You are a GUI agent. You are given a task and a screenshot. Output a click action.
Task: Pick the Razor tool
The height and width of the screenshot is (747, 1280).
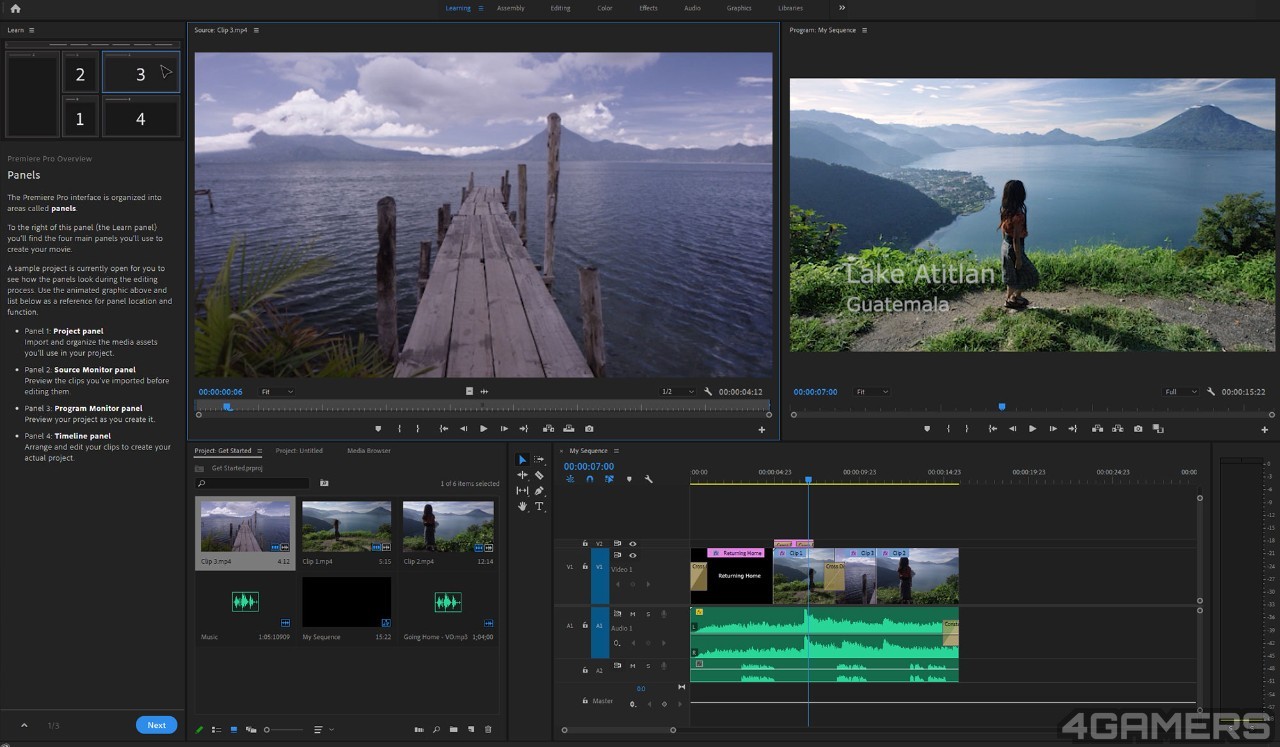point(539,475)
